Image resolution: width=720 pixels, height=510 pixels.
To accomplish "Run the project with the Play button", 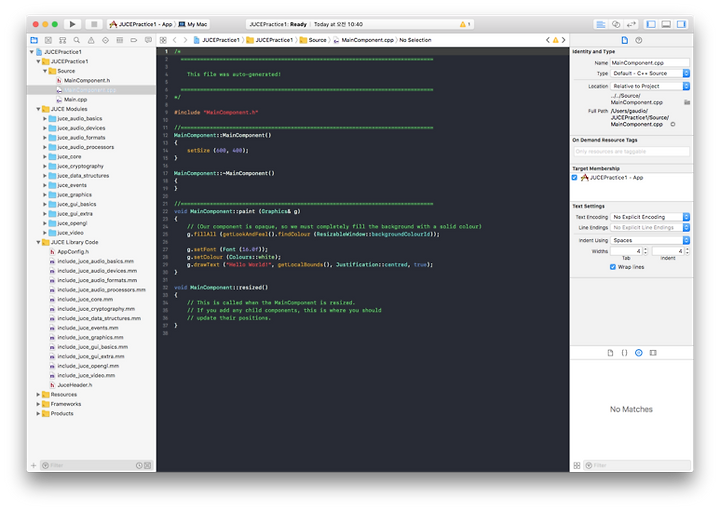I will coord(72,24).
